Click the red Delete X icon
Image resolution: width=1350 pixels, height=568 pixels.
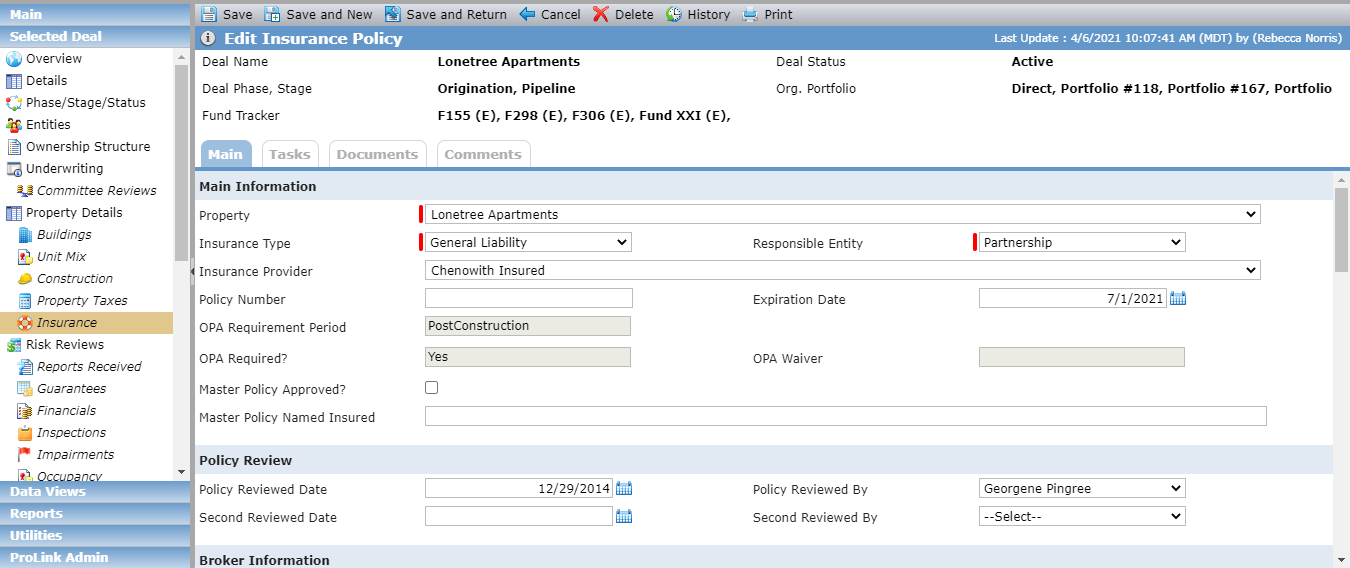click(x=601, y=14)
